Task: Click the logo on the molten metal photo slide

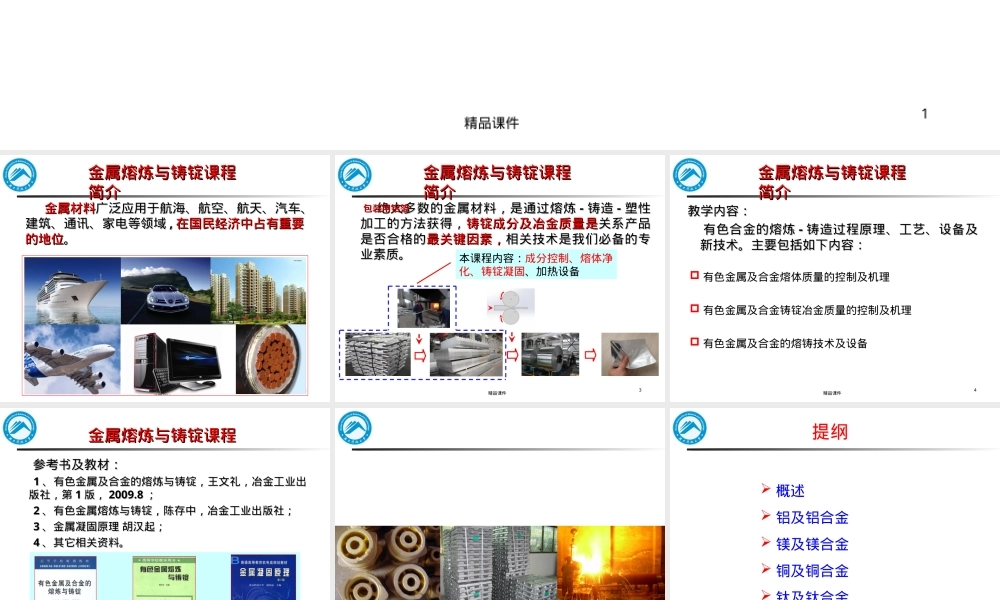Action: [x=355, y=428]
